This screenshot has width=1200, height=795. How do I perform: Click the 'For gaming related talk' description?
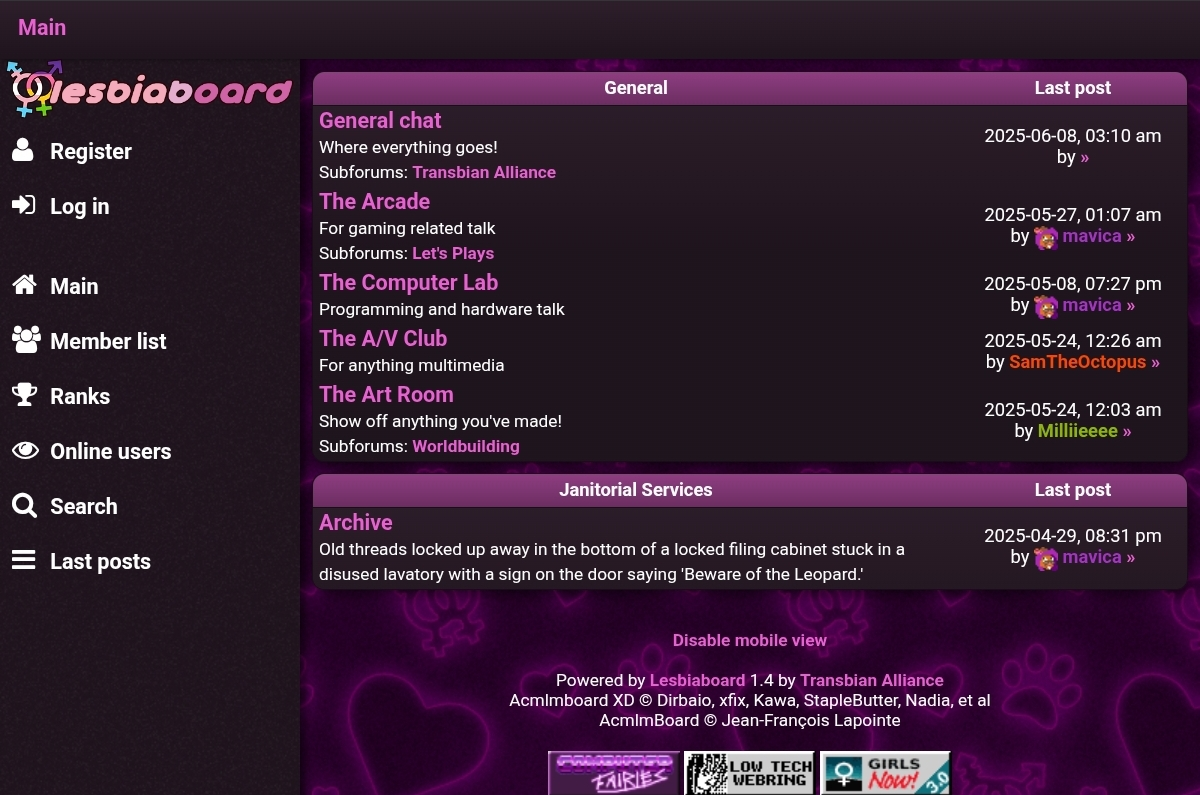pyautogui.click(x=407, y=228)
